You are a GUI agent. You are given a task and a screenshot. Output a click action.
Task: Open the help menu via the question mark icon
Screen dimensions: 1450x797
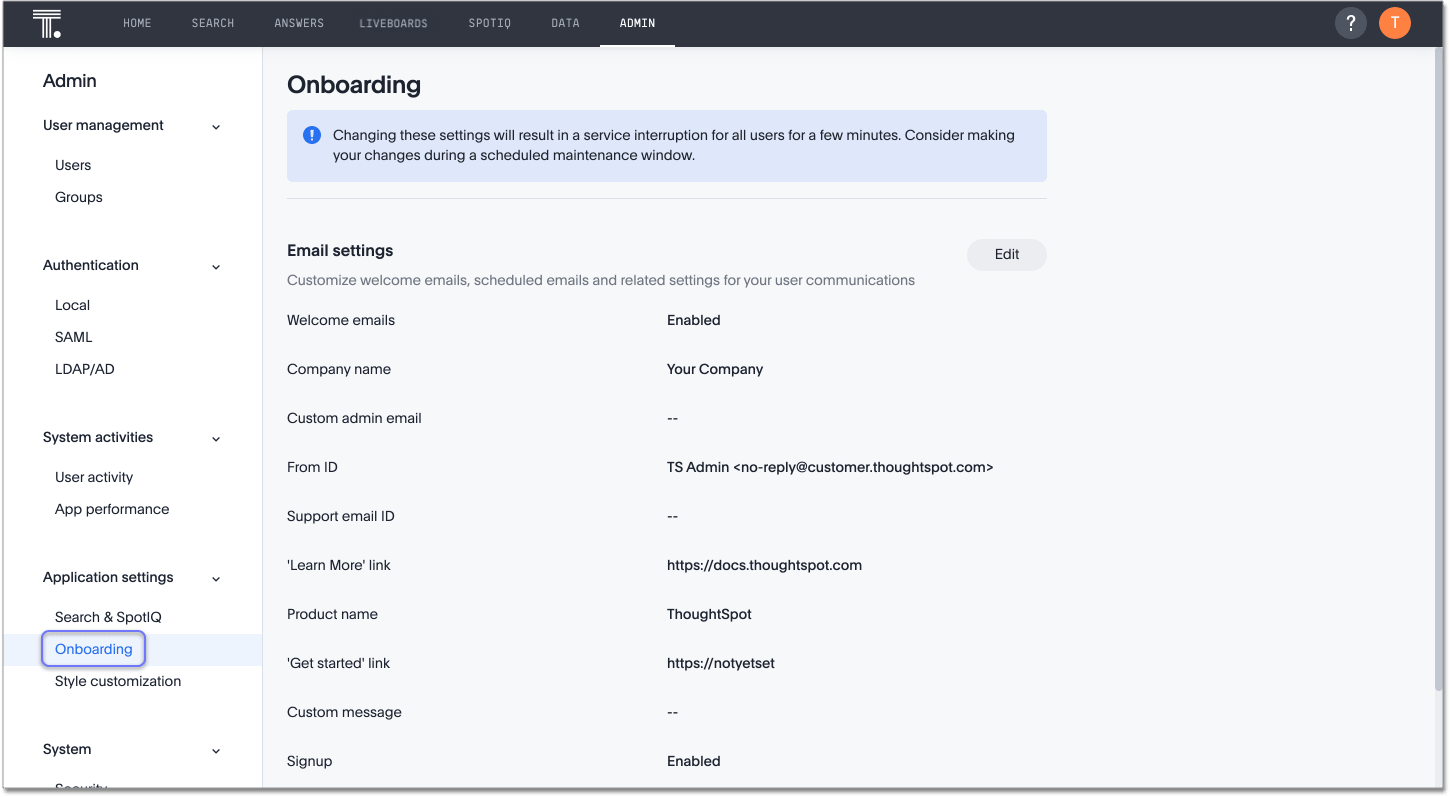1350,22
